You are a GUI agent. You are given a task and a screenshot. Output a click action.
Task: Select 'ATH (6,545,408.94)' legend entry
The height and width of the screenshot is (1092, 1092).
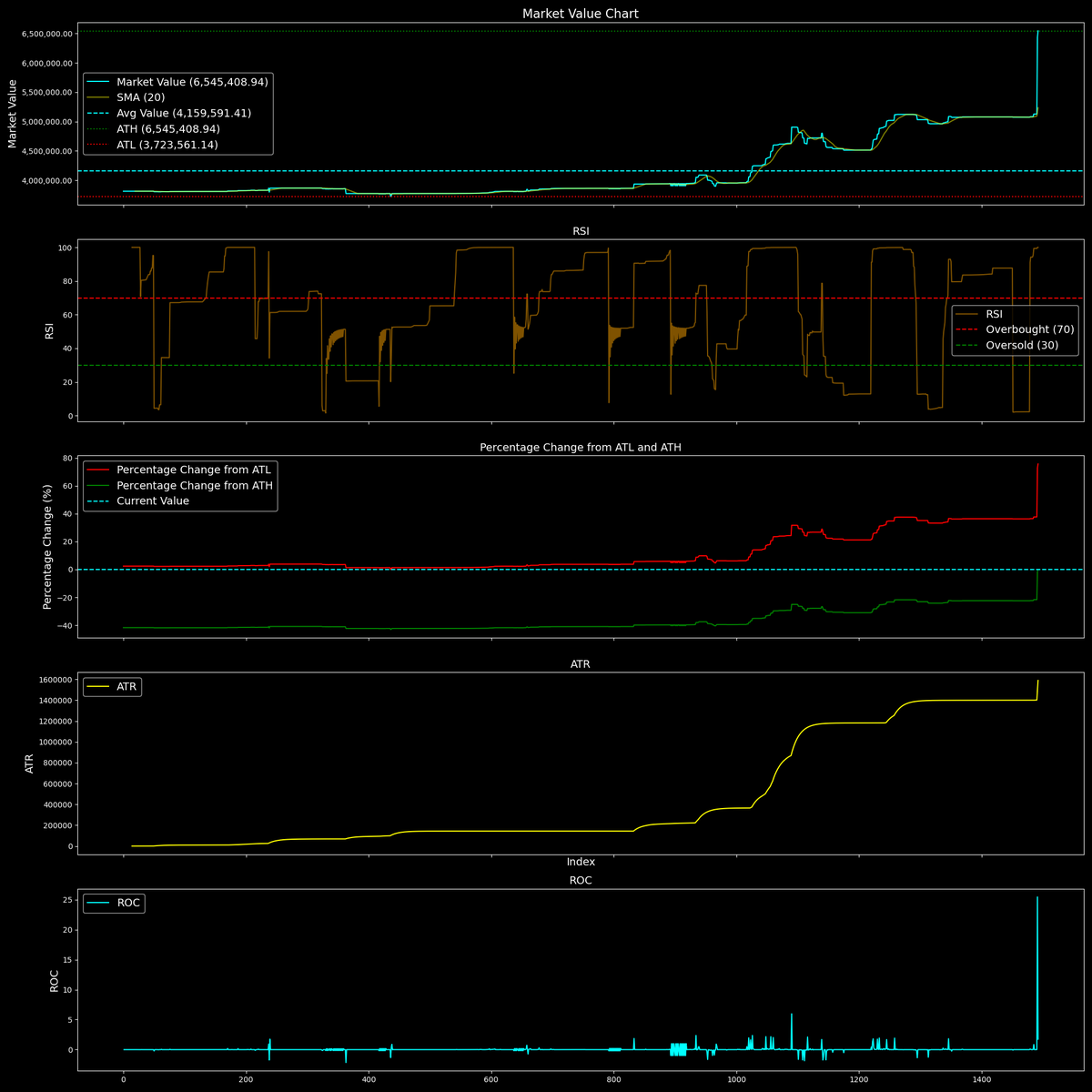[168, 129]
